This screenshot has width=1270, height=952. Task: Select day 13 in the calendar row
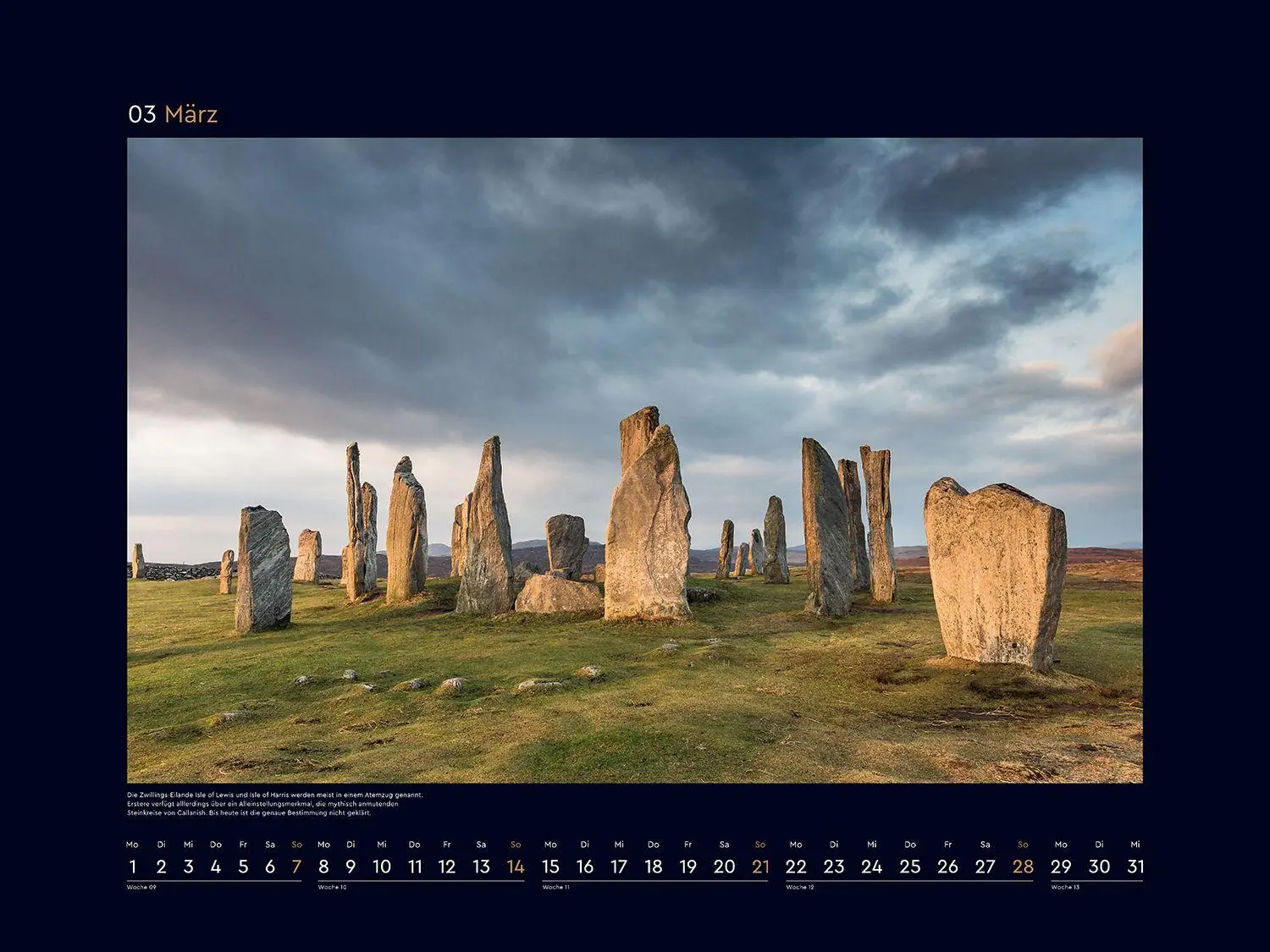[481, 867]
